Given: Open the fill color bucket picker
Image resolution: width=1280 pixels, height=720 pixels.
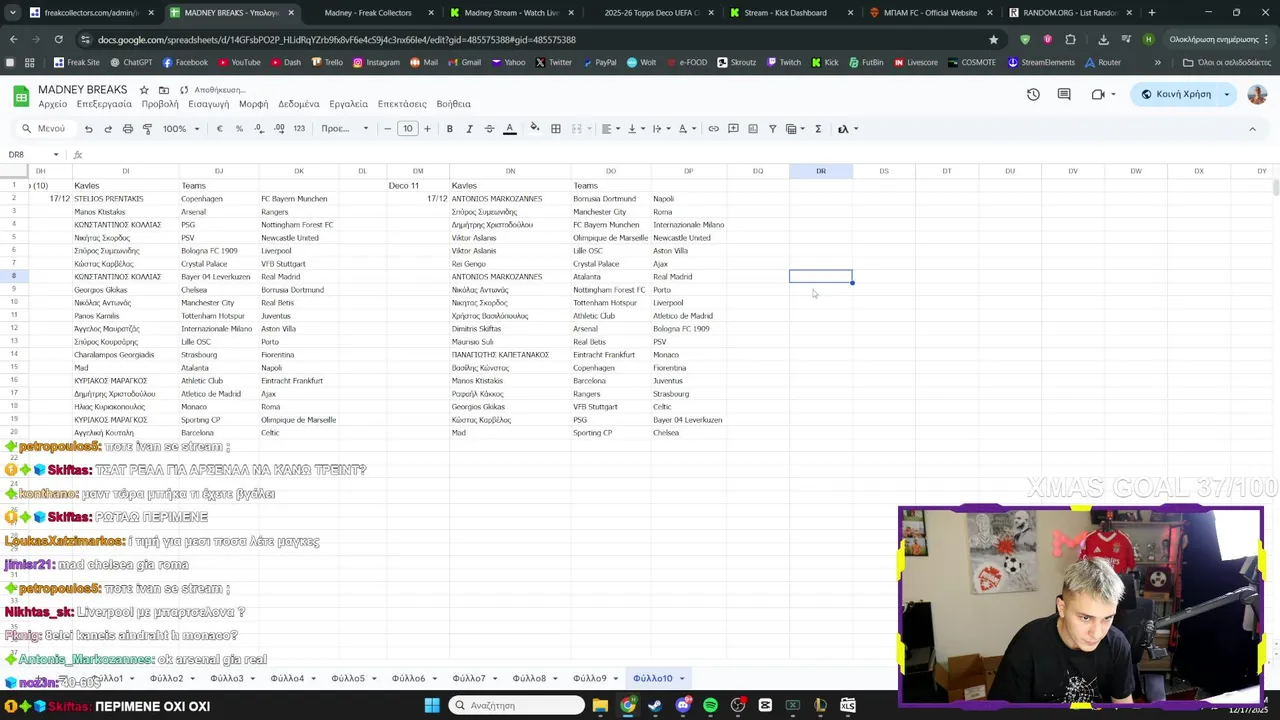Looking at the screenshot, I should point(535,128).
